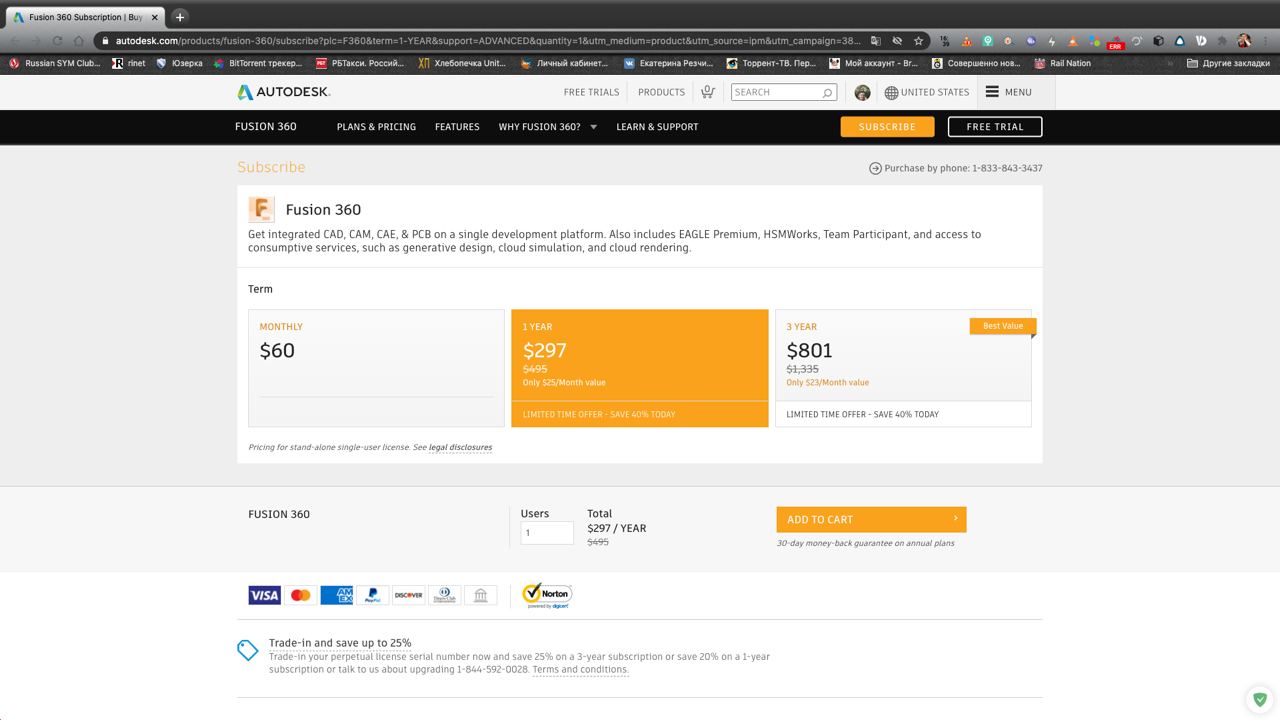Open the user account avatar in header
Screen dimensions: 1280x720
point(862,92)
